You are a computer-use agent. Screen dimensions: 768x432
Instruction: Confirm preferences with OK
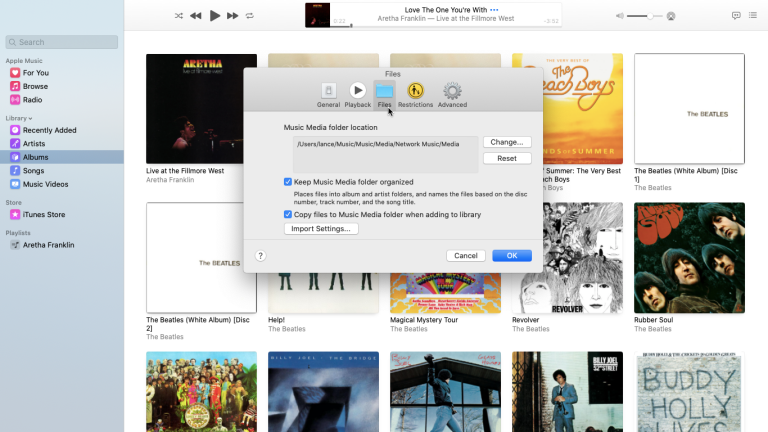[x=512, y=256]
